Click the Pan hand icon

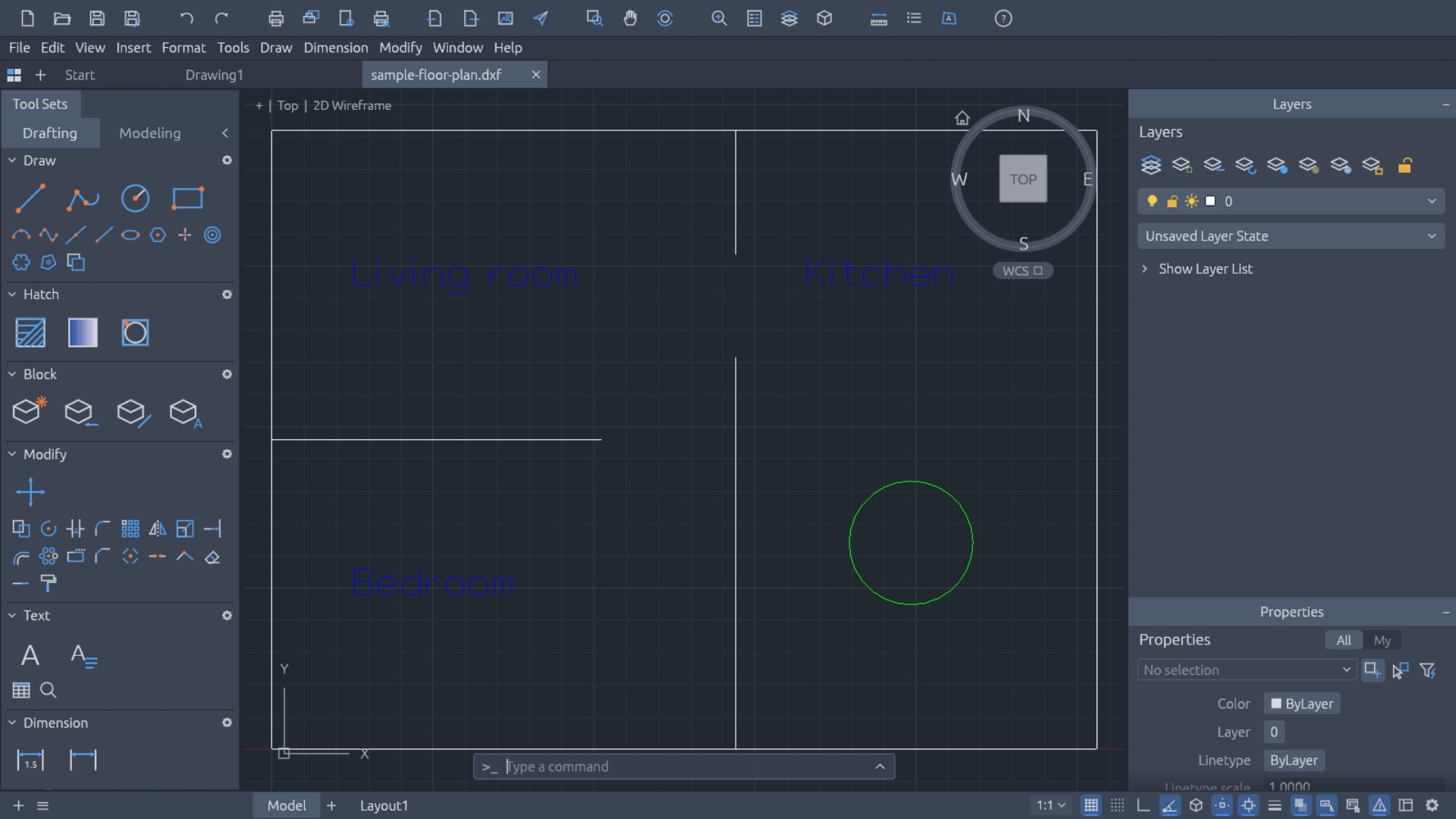click(629, 18)
